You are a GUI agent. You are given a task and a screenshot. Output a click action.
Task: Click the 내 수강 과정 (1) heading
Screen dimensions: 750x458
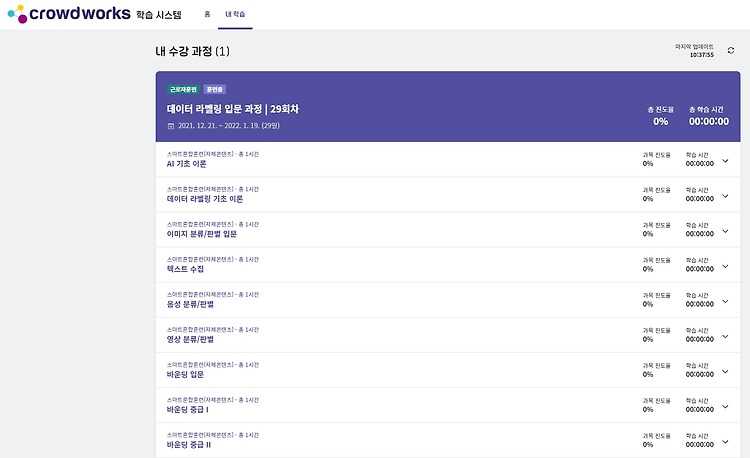[192, 51]
